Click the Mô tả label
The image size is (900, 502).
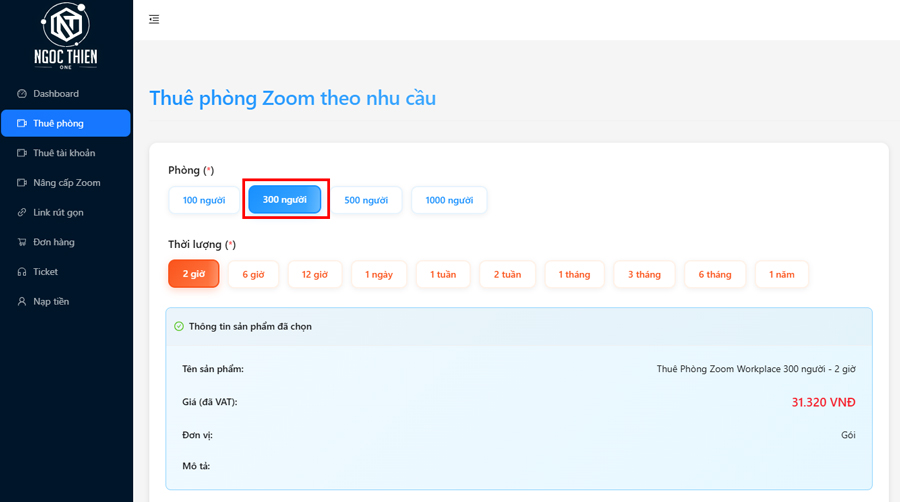pos(196,466)
